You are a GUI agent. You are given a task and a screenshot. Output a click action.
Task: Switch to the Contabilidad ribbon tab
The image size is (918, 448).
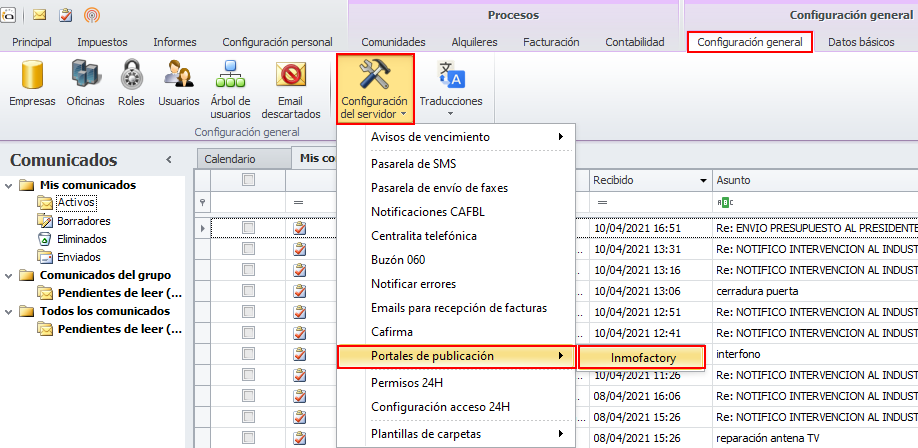tap(635, 42)
